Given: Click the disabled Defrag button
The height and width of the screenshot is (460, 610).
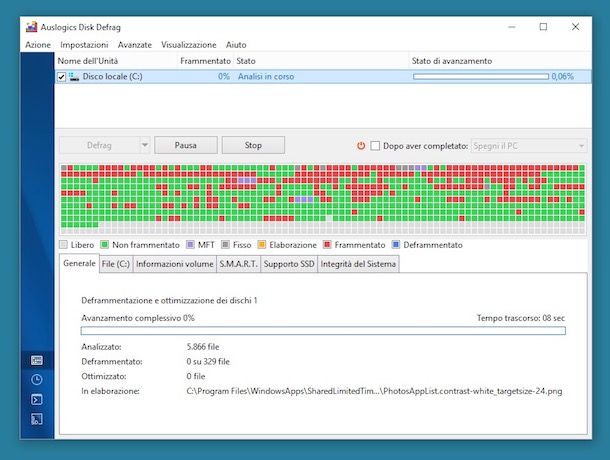Looking at the screenshot, I should pos(99,145).
